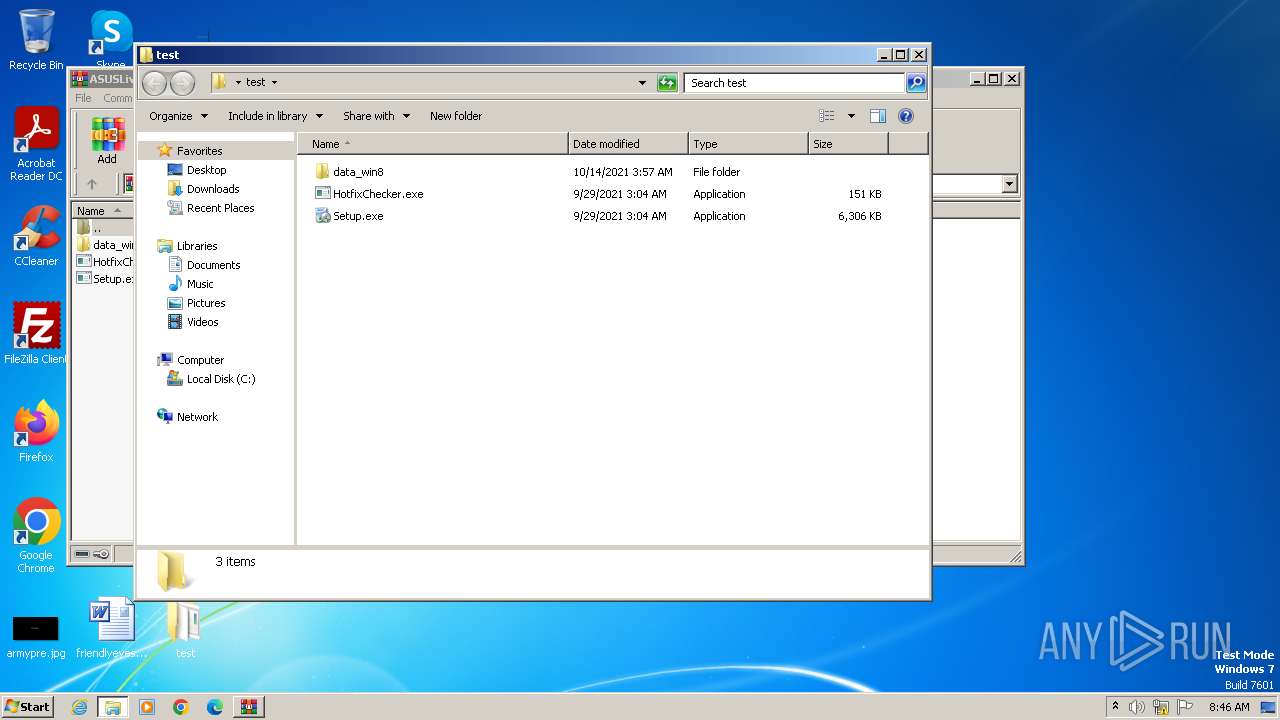Click the Forward navigation arrow in Explorer
Screen dimensions: 1280x720
182,83
